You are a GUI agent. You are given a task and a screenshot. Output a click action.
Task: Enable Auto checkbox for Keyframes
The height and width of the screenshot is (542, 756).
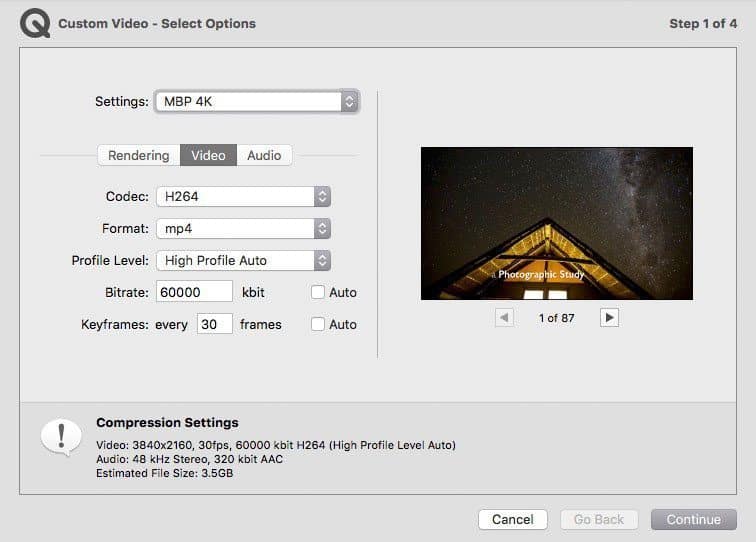coord(318,325)
